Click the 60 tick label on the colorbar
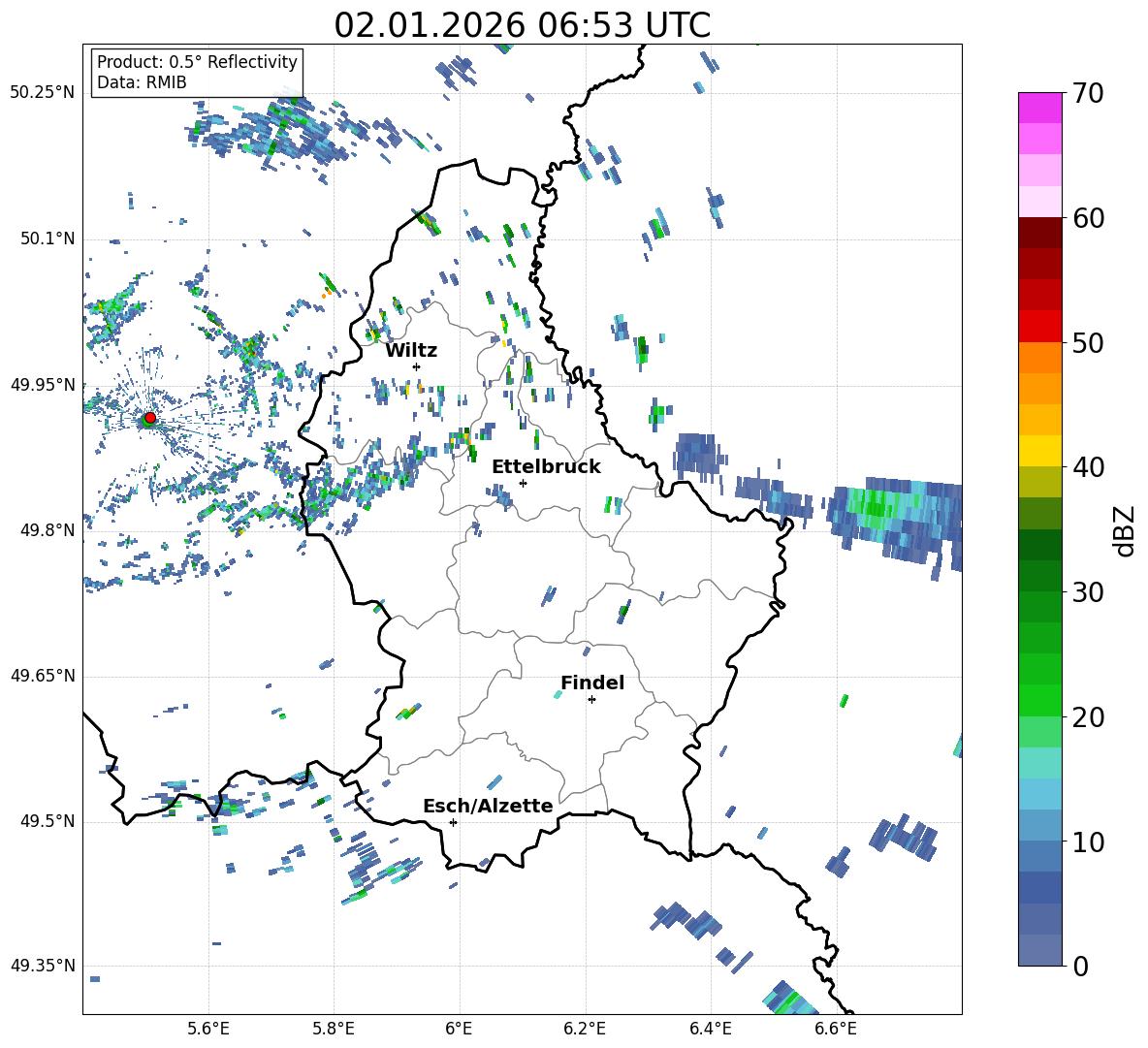 [1088, 218]
